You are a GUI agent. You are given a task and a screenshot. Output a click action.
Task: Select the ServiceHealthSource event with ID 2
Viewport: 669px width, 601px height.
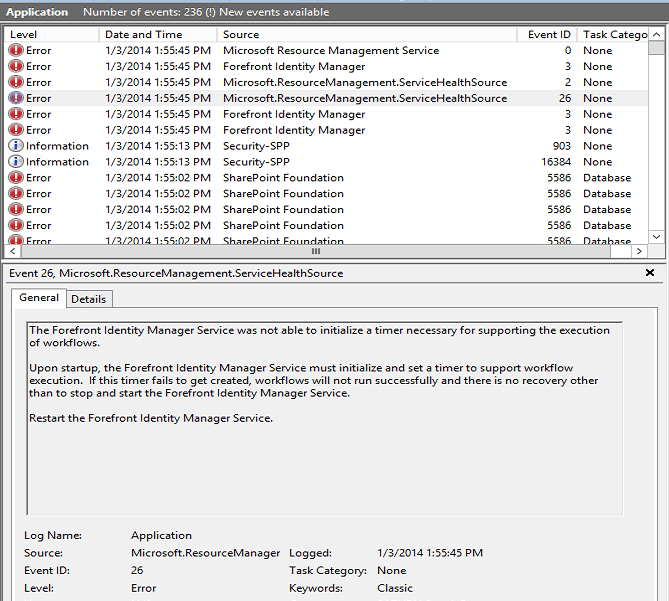[x=326, y=82]
